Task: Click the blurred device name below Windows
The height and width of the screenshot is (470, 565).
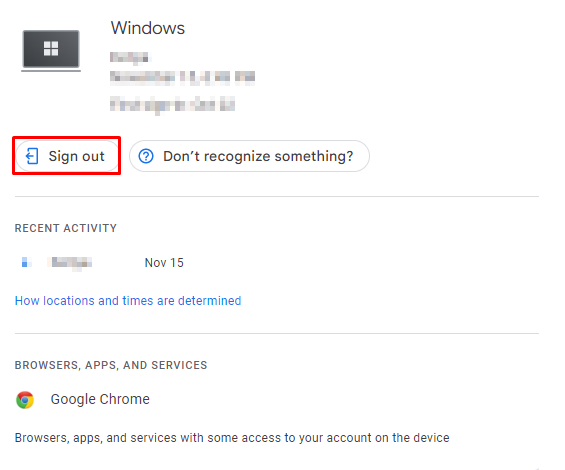Action: [130, 58]
